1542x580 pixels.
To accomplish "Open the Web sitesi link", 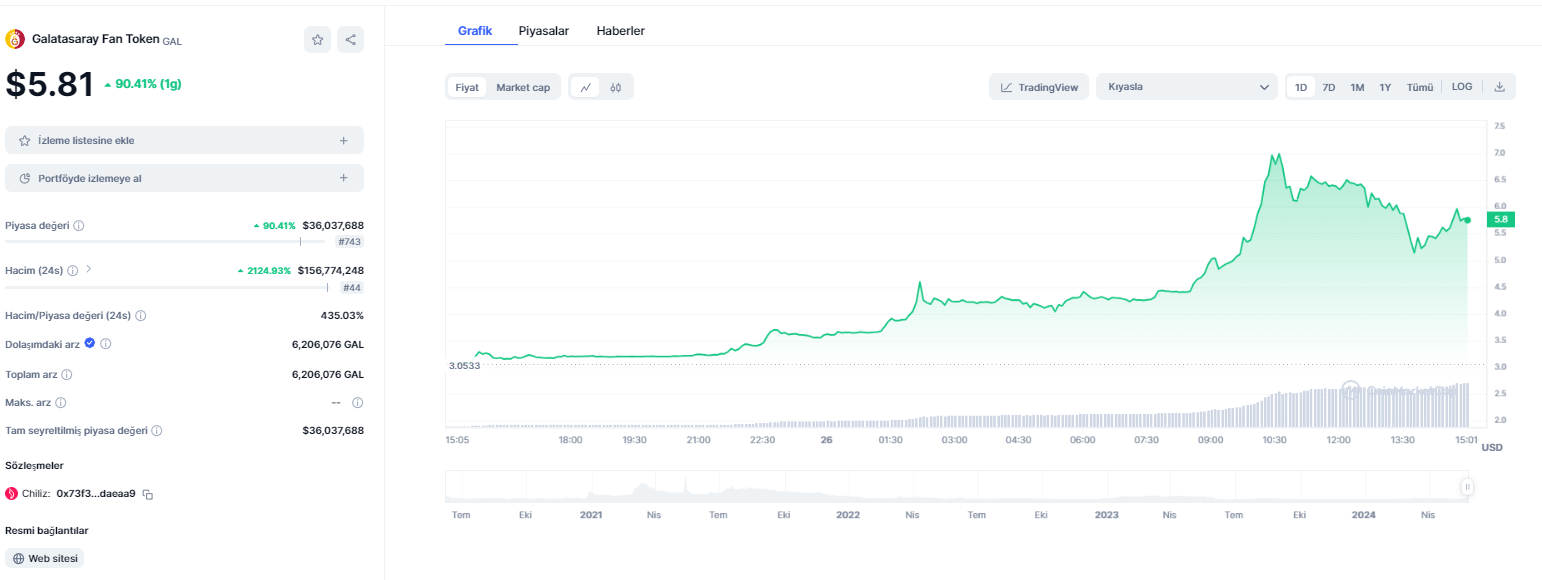I will 45,559.
